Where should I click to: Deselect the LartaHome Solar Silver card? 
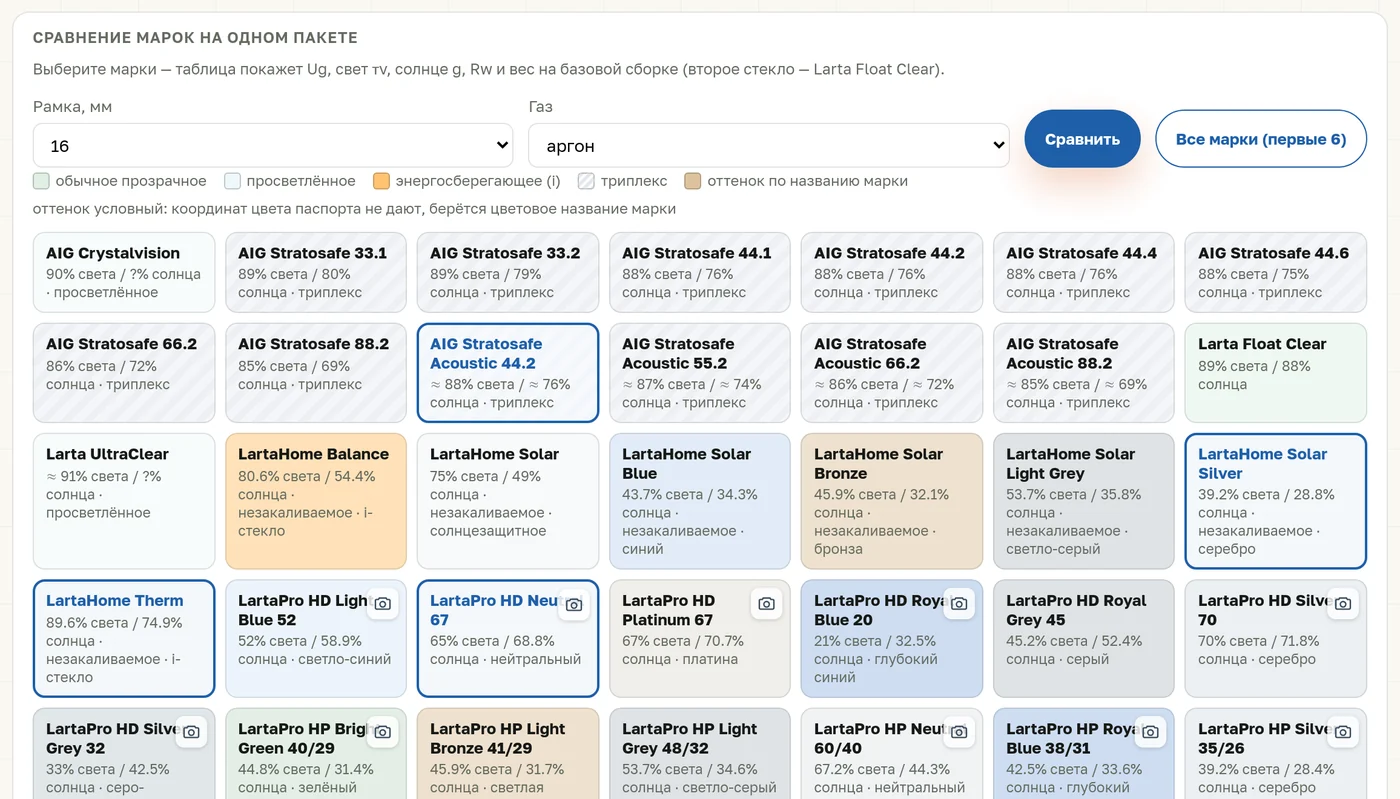pos(1276,501)
